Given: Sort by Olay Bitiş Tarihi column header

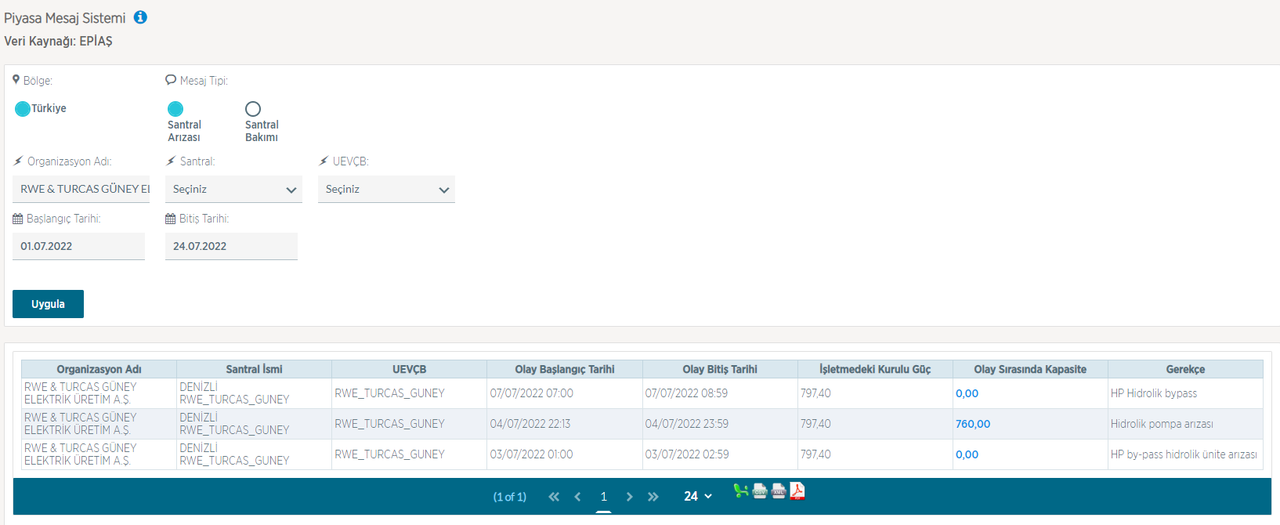Looking at the screenshot, I should [720, 369].
